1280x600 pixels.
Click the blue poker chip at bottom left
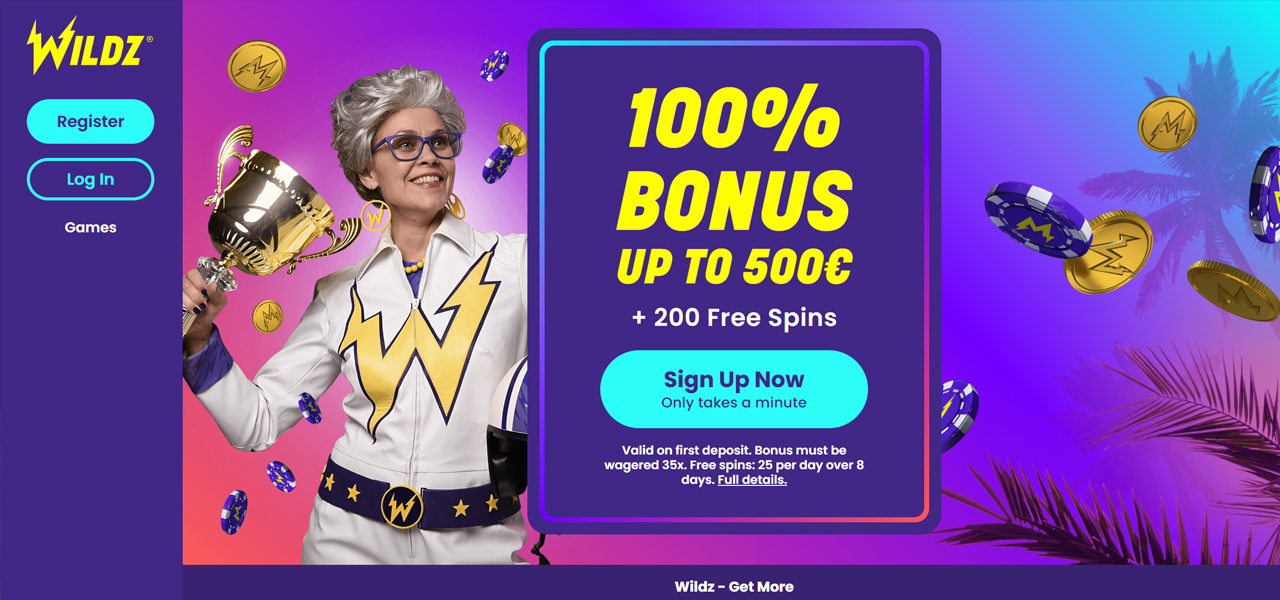pos(234,511)
